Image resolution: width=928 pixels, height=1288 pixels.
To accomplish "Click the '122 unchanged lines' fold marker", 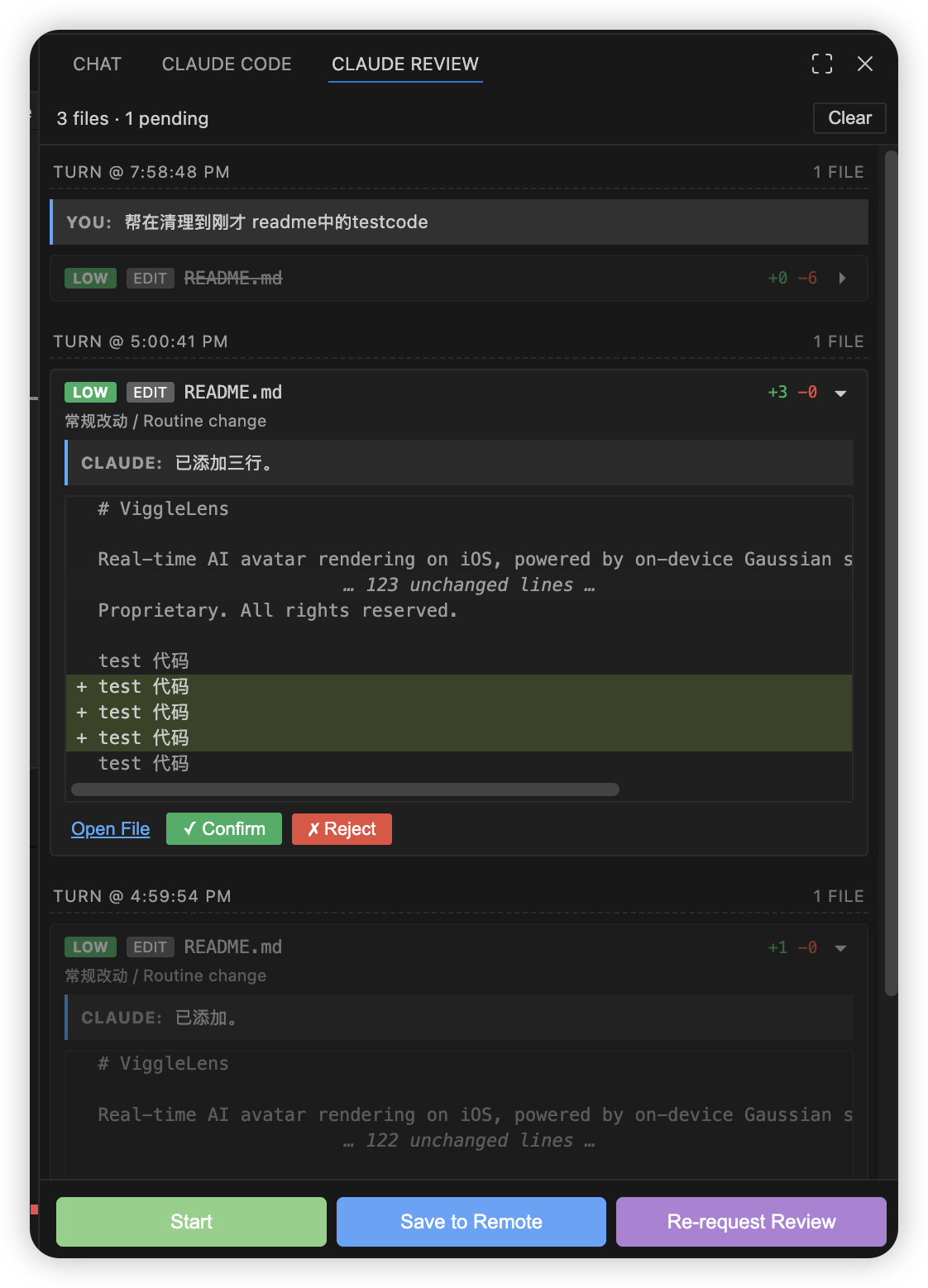I will pos(468,1140).
